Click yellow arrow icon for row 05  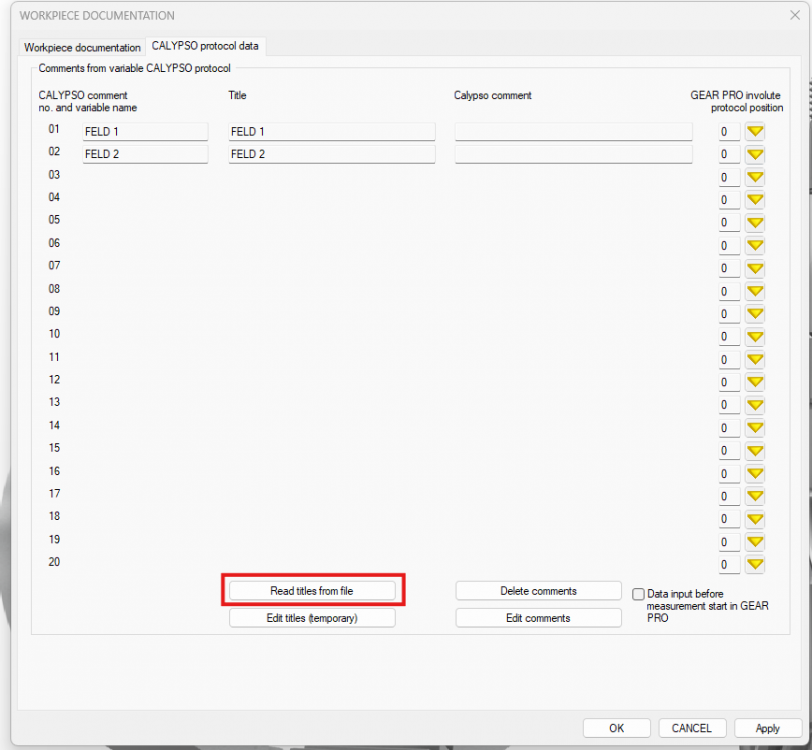[755, 223]
